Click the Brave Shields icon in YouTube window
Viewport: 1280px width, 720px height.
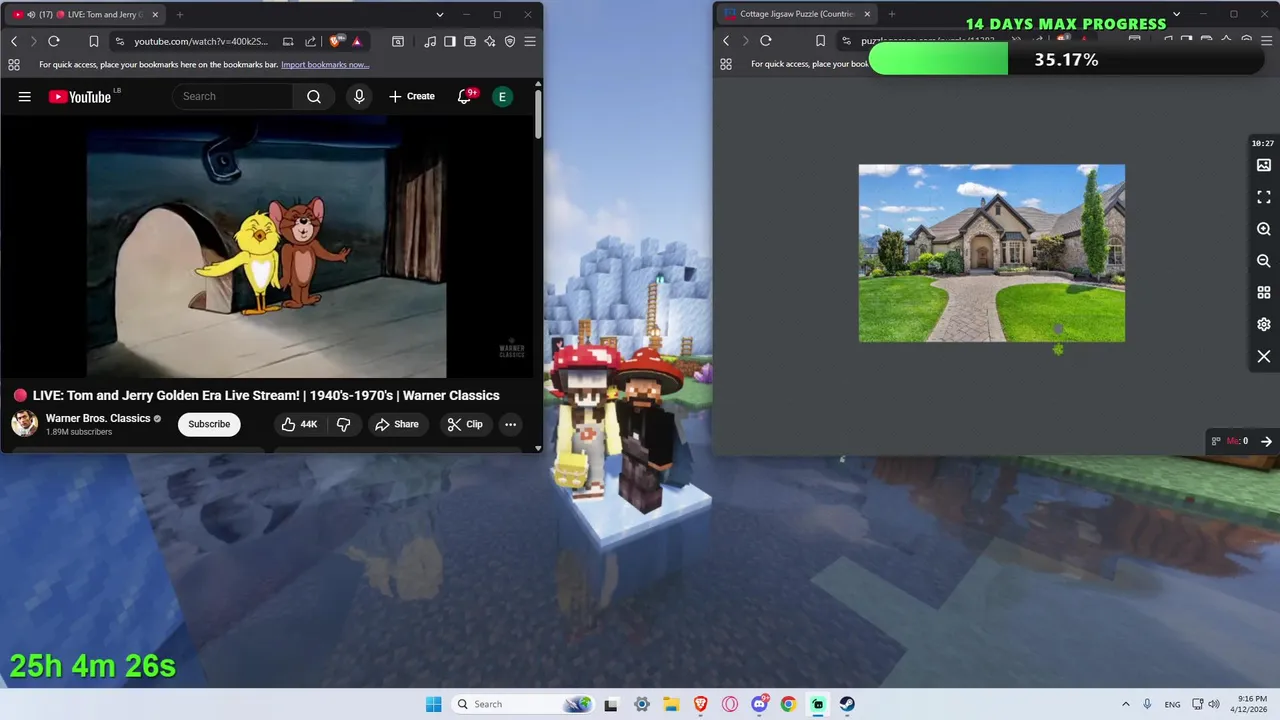[337, 41]
